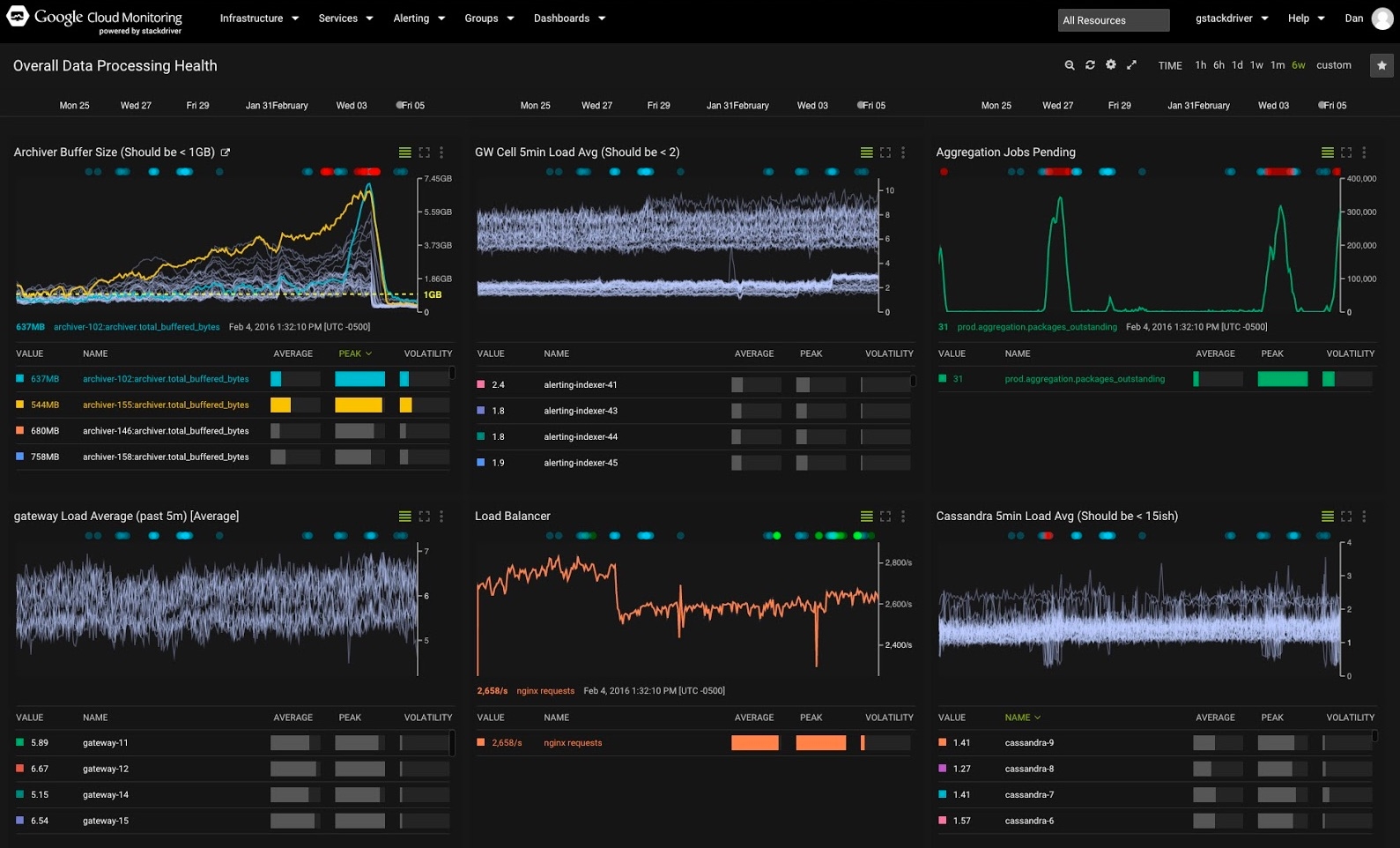The image size is (1400, 848).
Task: Click the refresh icon in dashboard toolbar
Action: coord(1090,65)
